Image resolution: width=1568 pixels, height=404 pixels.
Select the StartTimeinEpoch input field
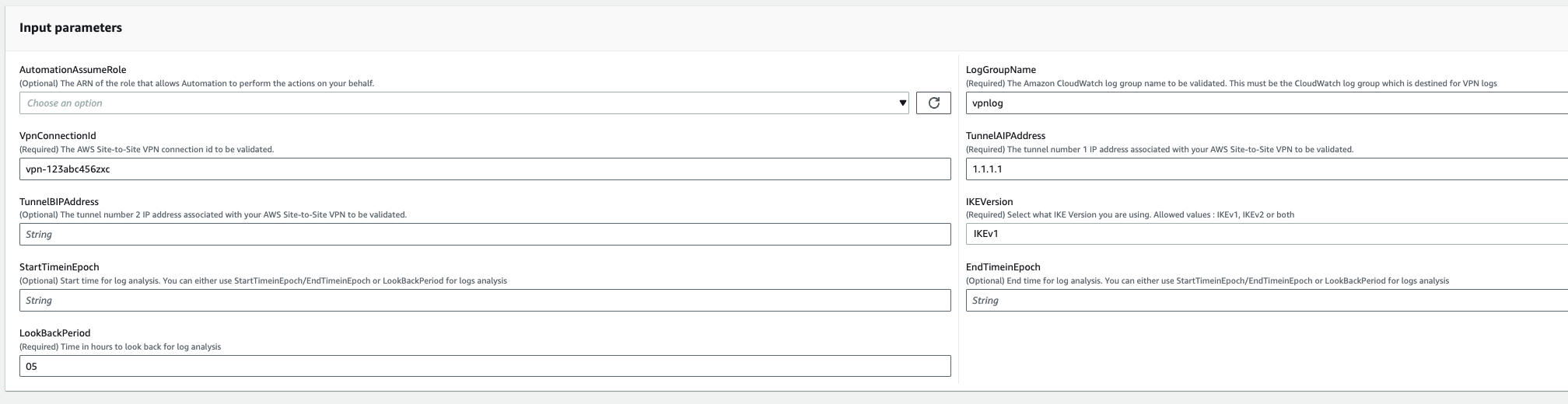coord(485,300)
